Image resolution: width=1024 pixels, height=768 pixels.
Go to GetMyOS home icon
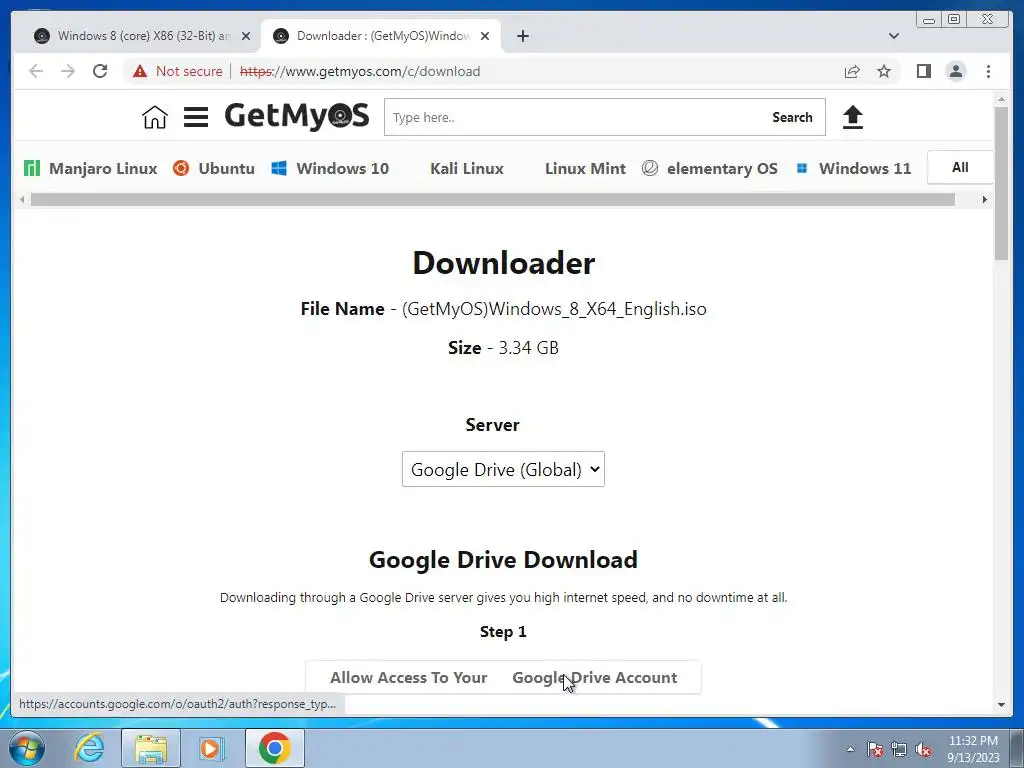[155, 118]
